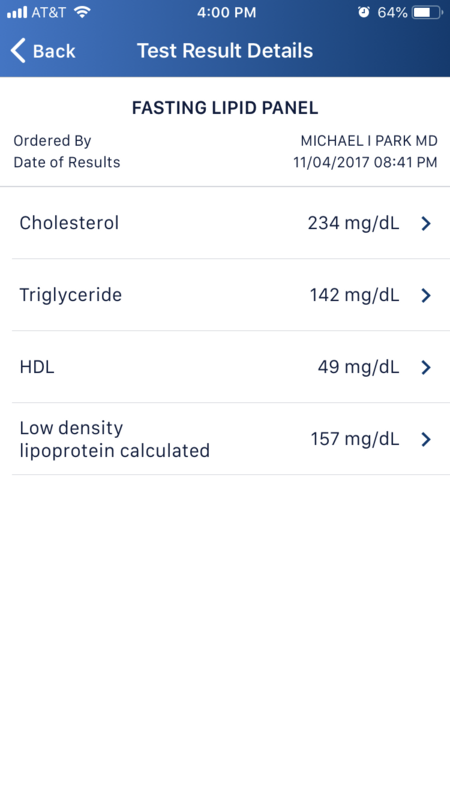
Task: Open Triglyceride result chevron
Action: [426, 295]
